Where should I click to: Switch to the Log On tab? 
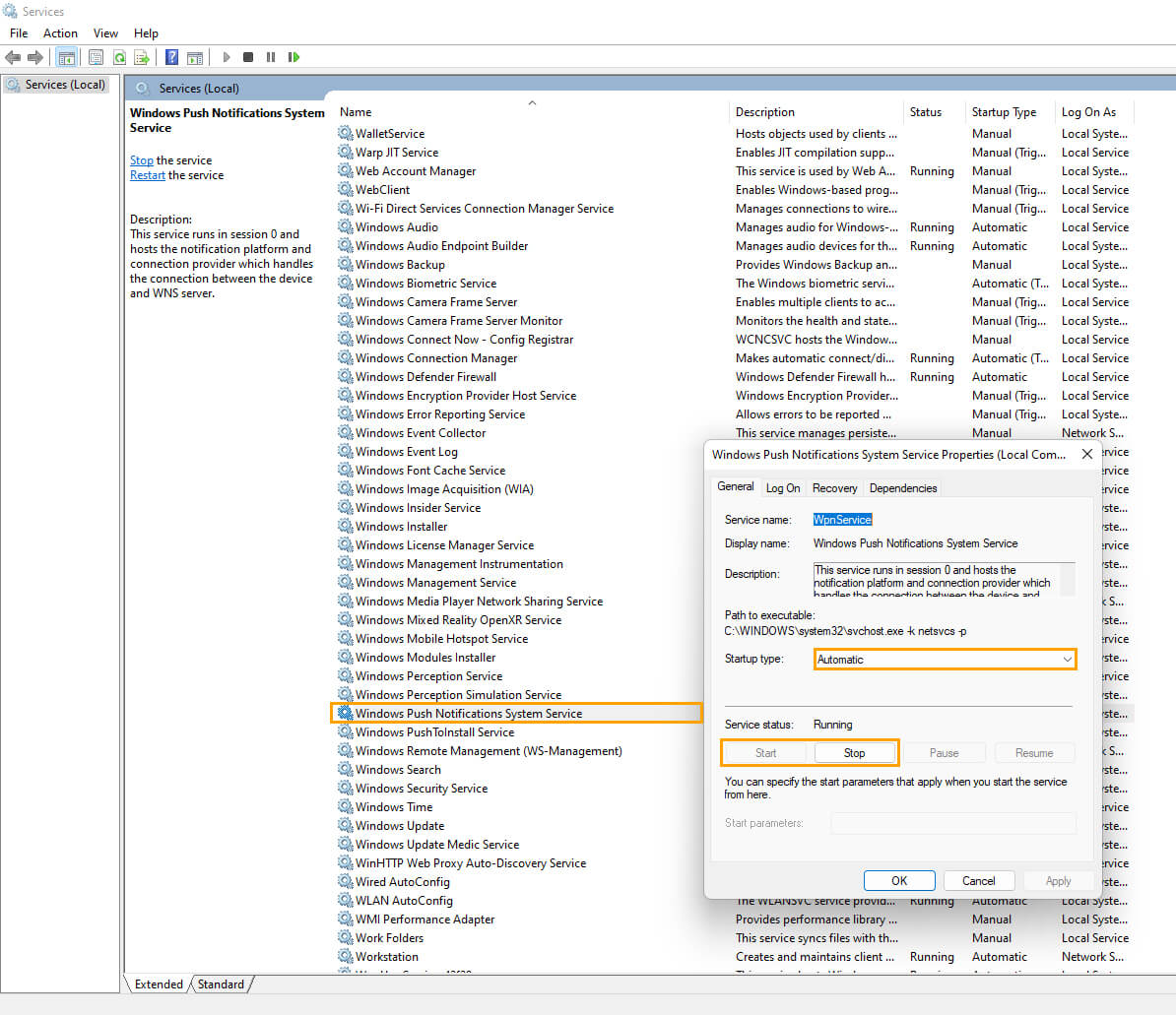pos(783,488)
